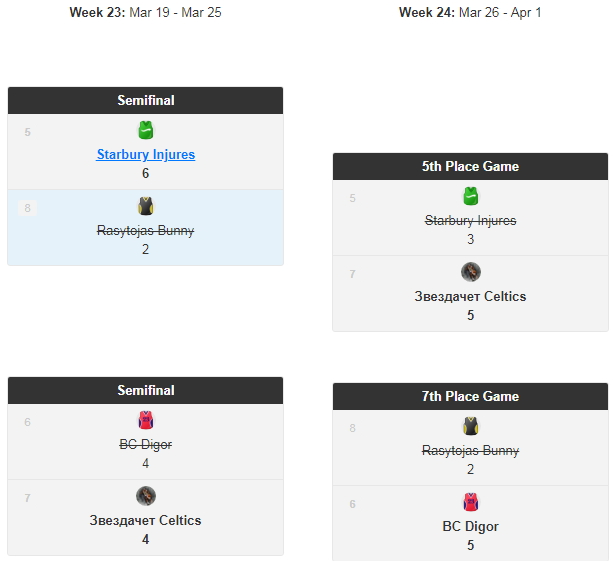
Task: Click Starbury Injures jersey in 5th Place Game
Action: click(470, 196)
